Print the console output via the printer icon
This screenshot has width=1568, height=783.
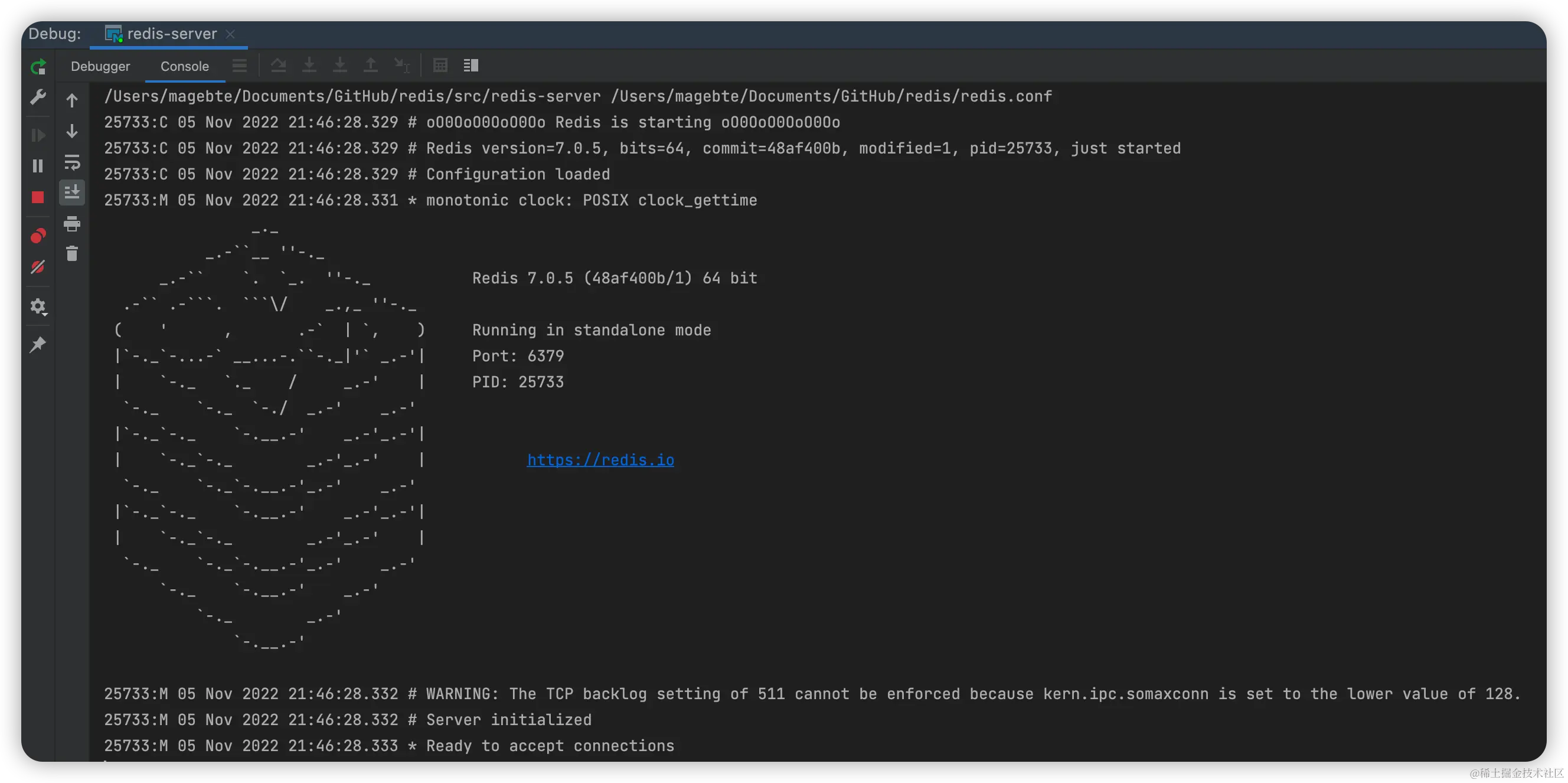click(72, 224)
